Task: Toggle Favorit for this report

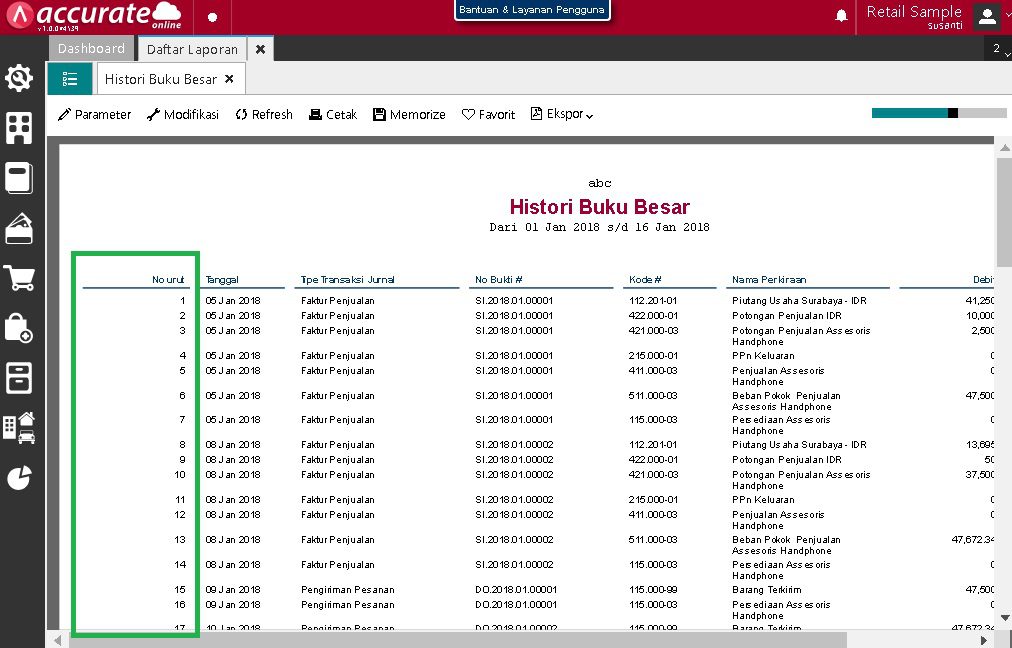Action: (488, 114)
